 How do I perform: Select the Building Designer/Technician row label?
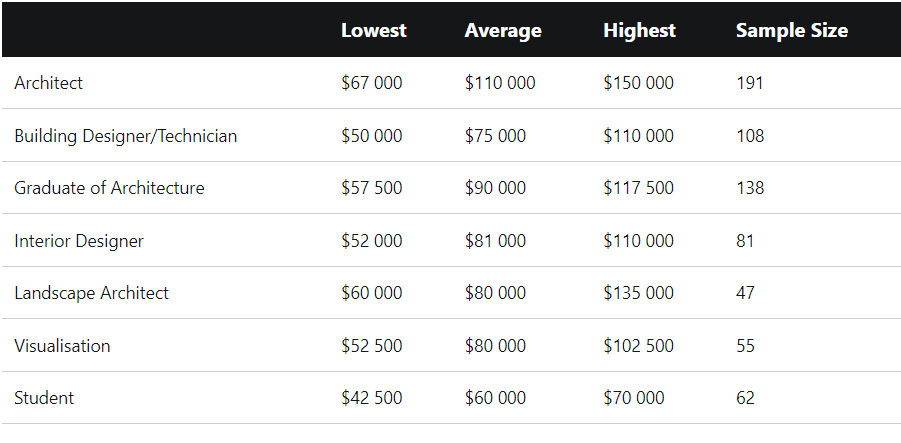coord(125,136)
